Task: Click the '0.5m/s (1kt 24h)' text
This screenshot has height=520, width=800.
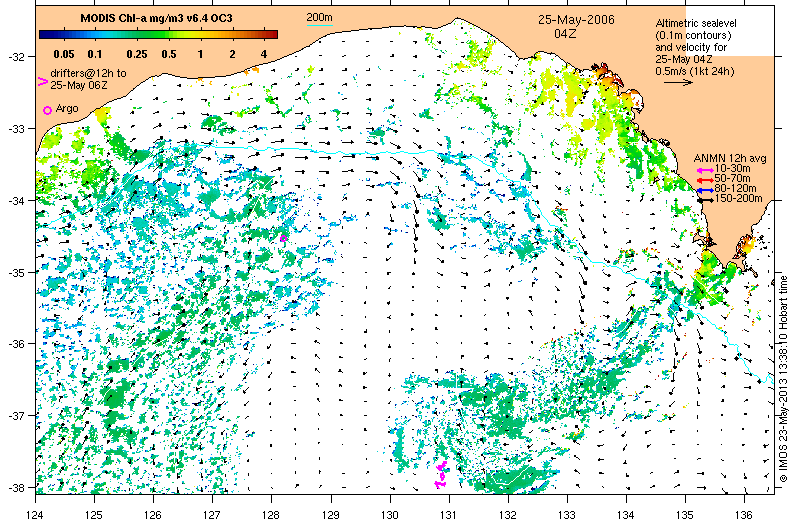Action: pos(695,71)
